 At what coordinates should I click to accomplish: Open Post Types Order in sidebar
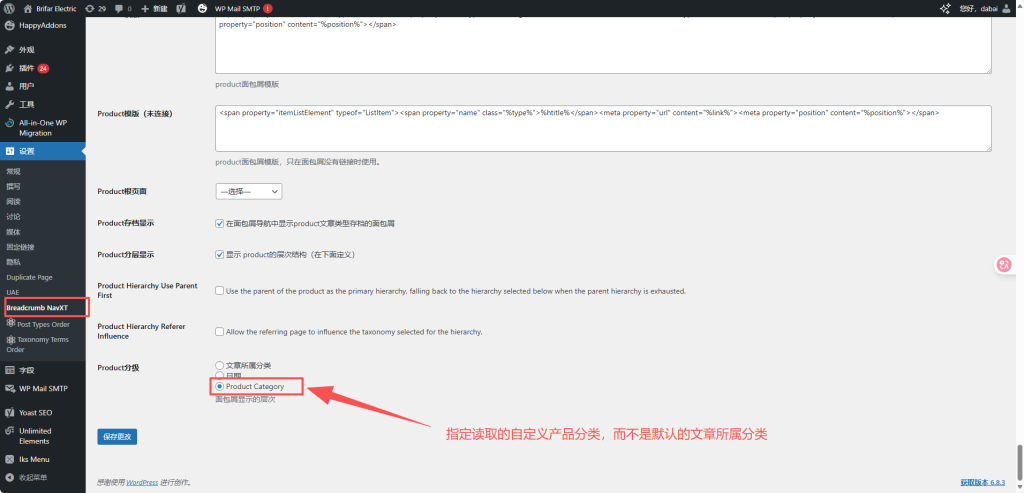click(x=43, y=324)
